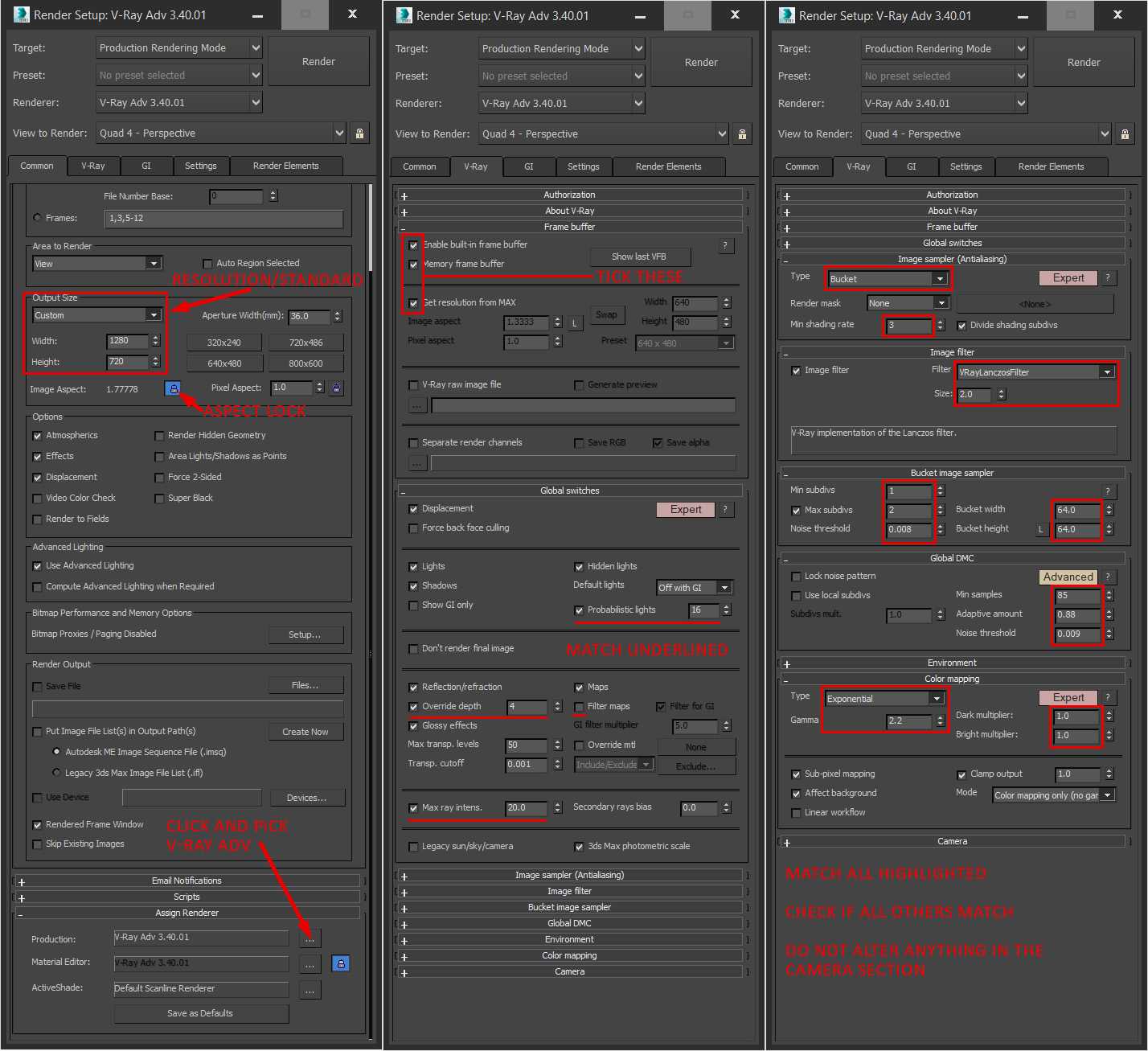Screen dimensions: 1148x1051
Task: Toggle the Image Aspect lock icon
Action: pos(173,388)
